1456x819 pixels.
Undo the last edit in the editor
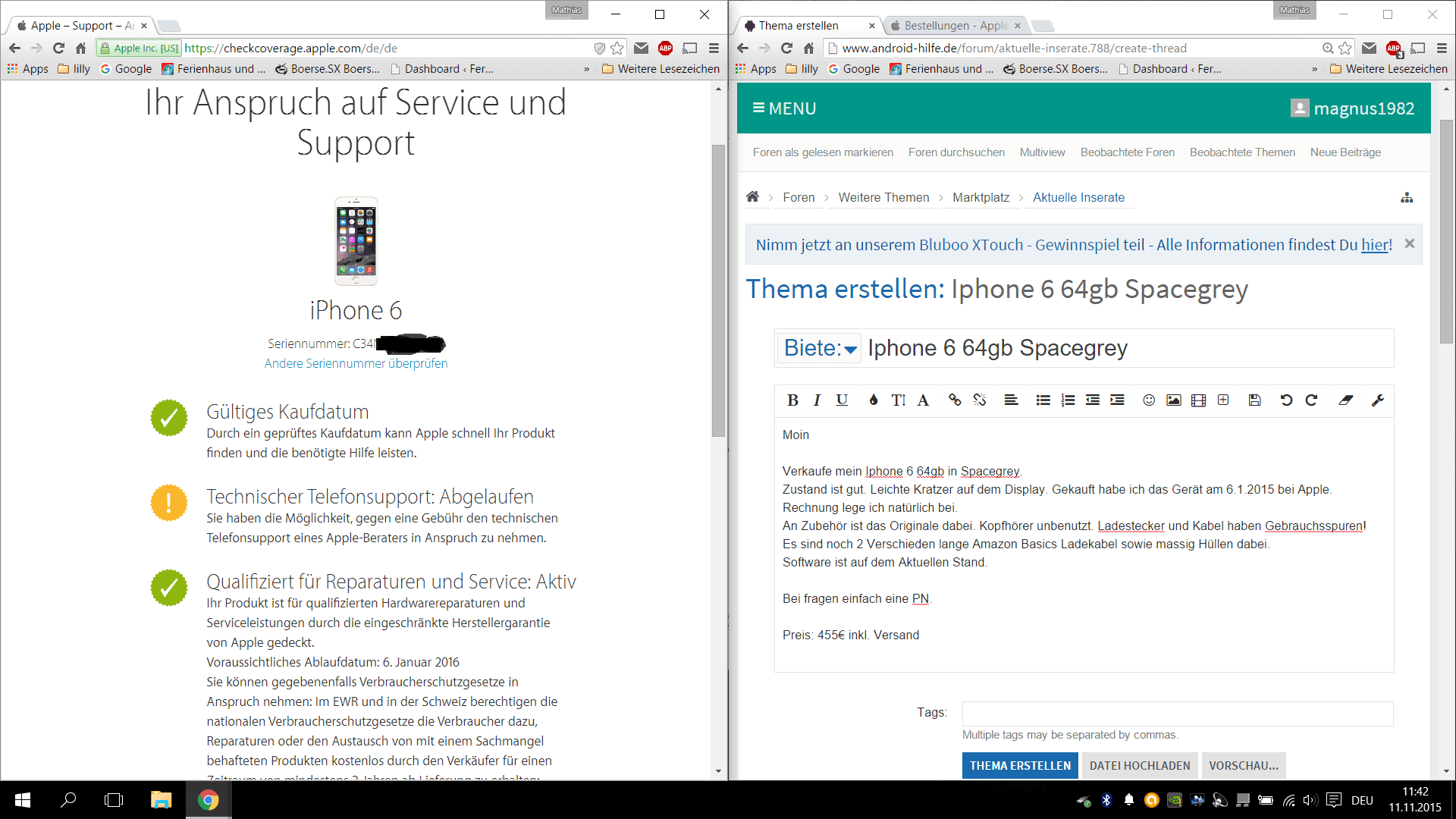pos(1286,400)
